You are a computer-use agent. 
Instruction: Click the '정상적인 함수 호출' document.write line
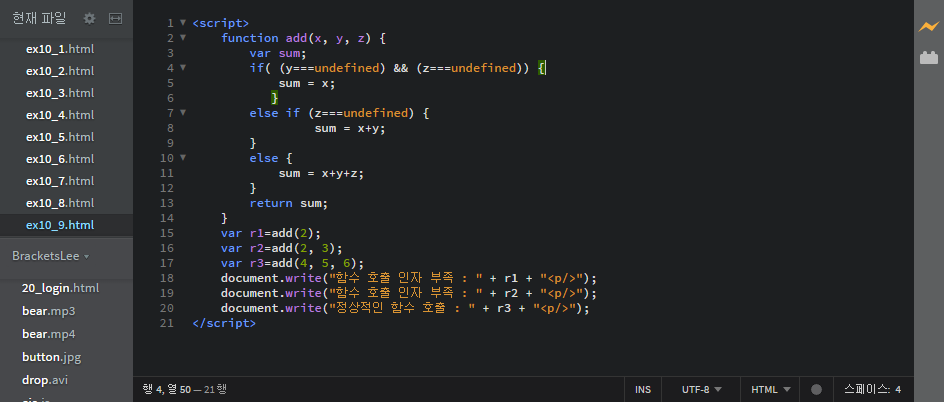click(x=405, y=309)
